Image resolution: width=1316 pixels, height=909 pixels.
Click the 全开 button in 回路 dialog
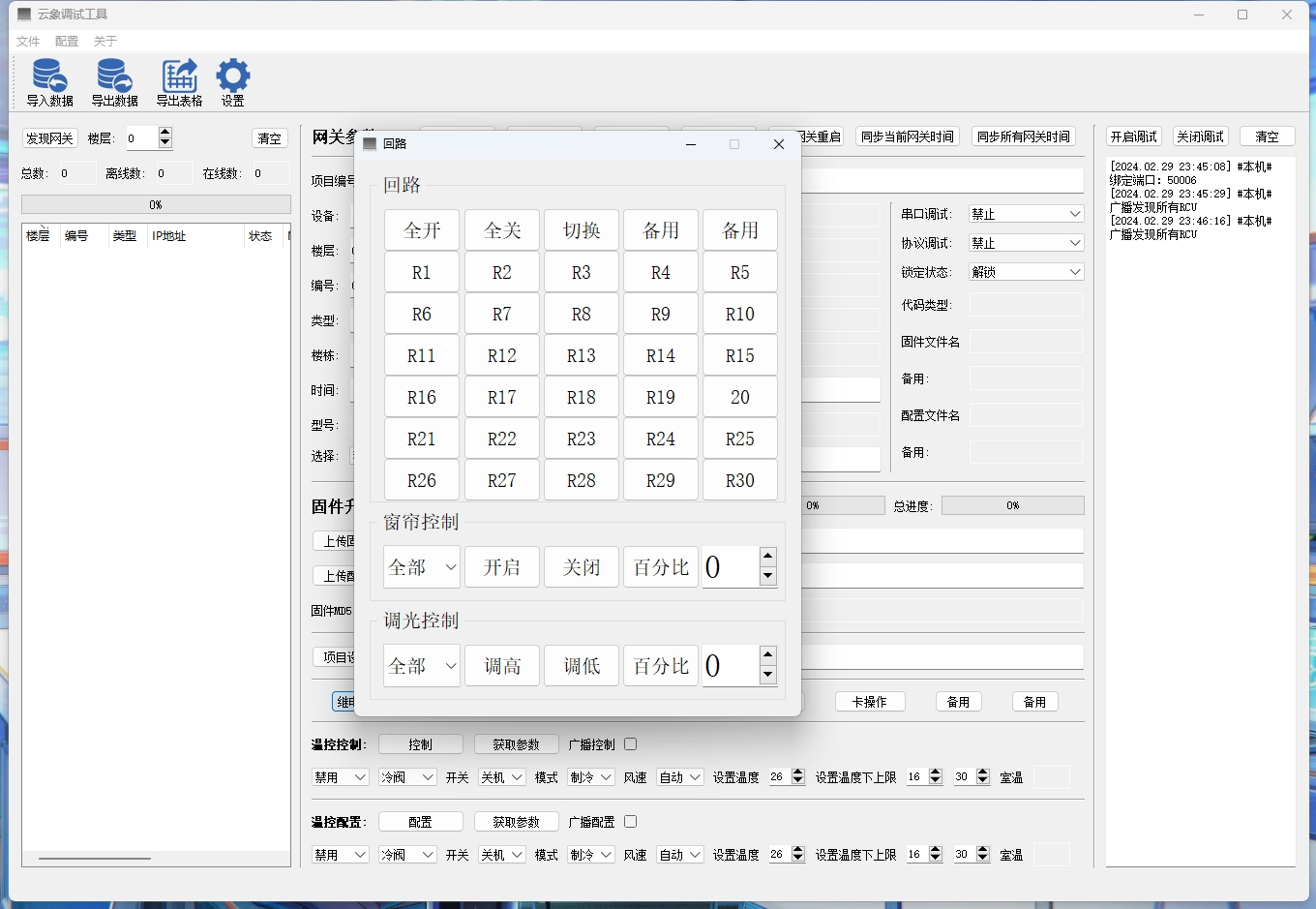point(422,230)
